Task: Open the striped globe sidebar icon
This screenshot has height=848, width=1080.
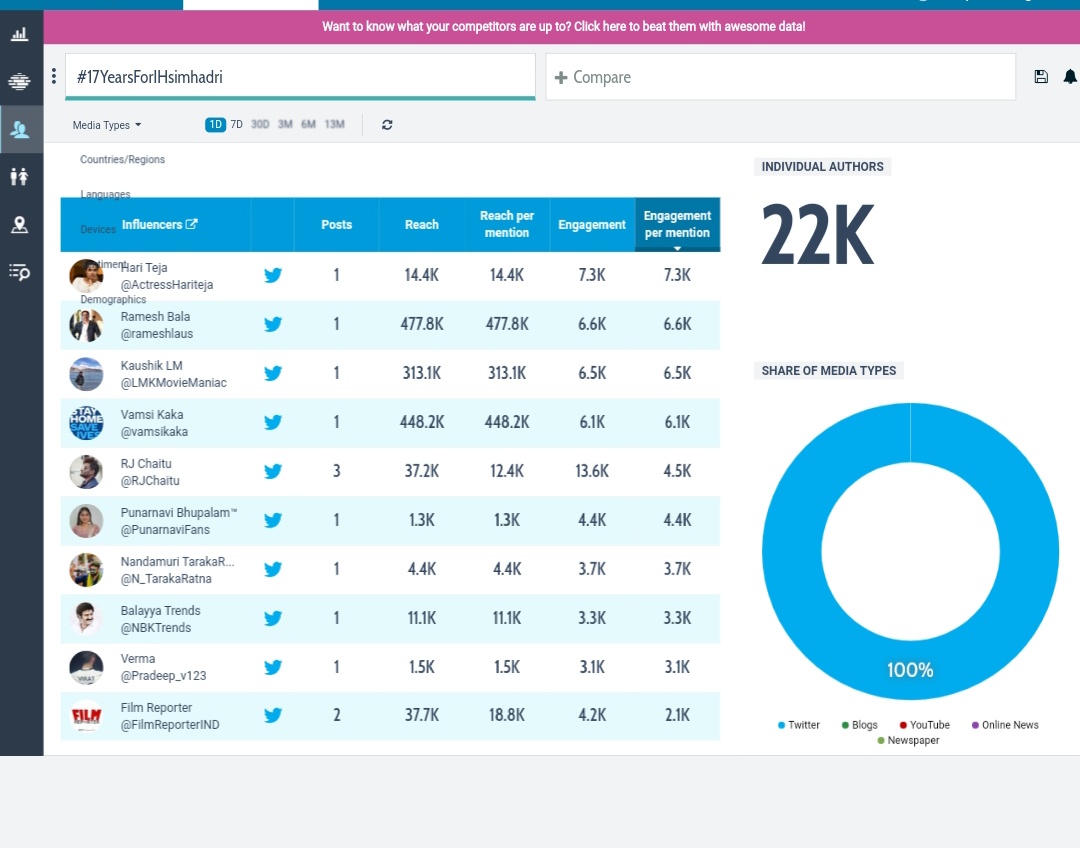Action: tap(19, 81)
